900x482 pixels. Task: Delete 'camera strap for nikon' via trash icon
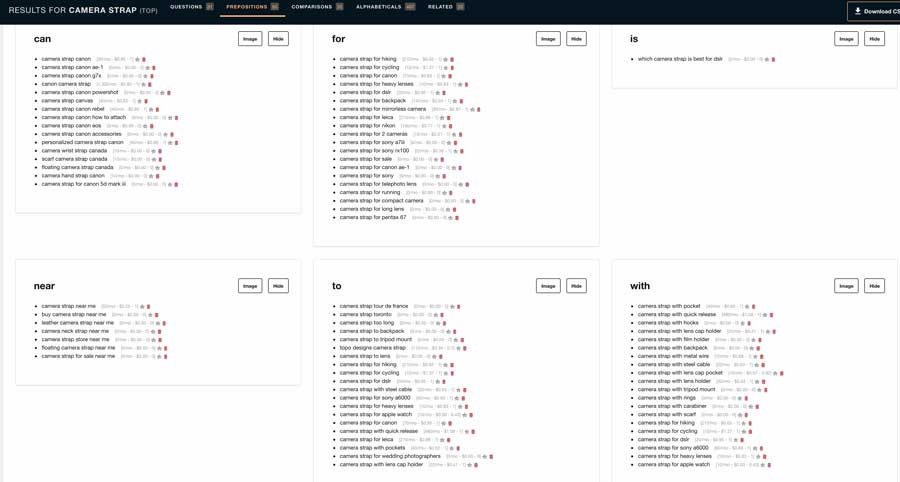451,126
